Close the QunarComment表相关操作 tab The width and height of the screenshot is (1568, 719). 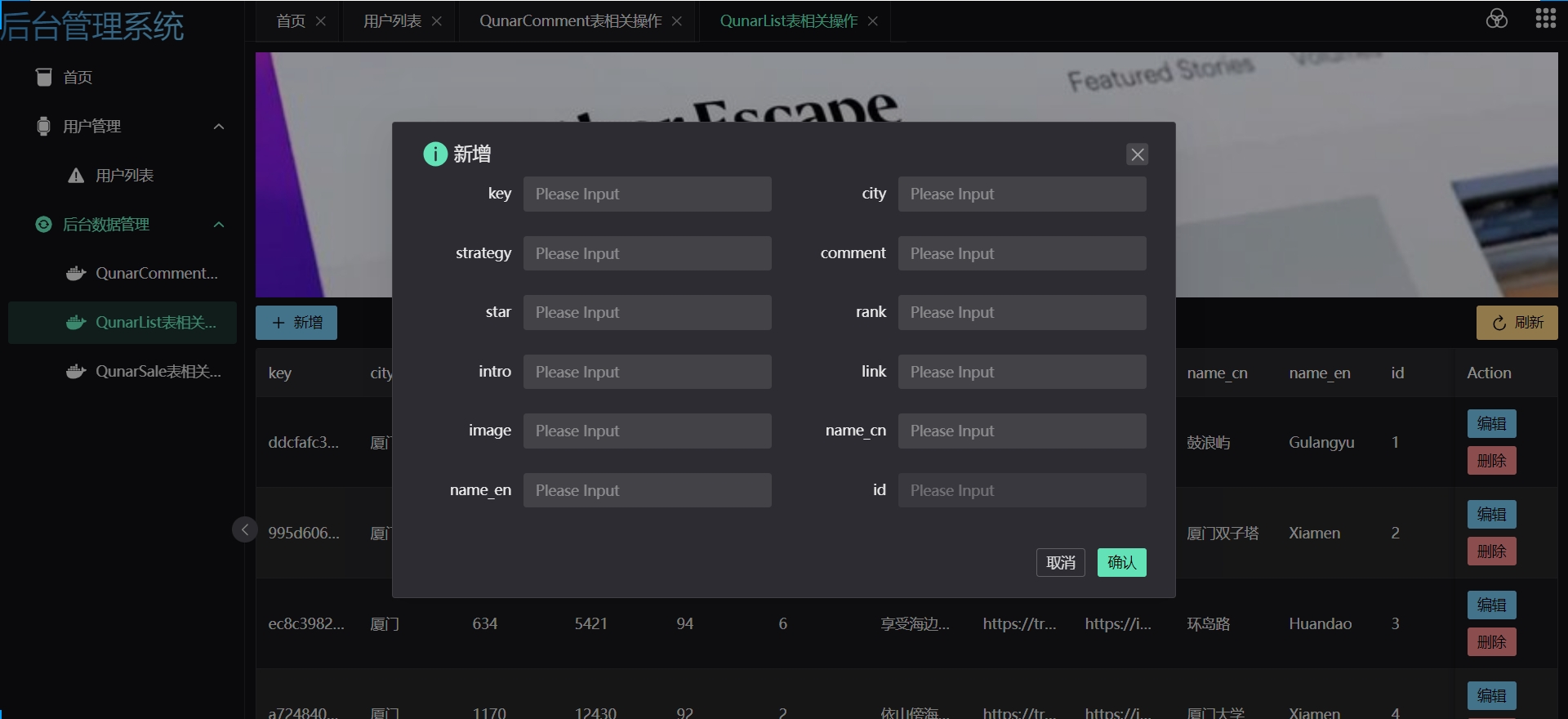pos(677,21)
